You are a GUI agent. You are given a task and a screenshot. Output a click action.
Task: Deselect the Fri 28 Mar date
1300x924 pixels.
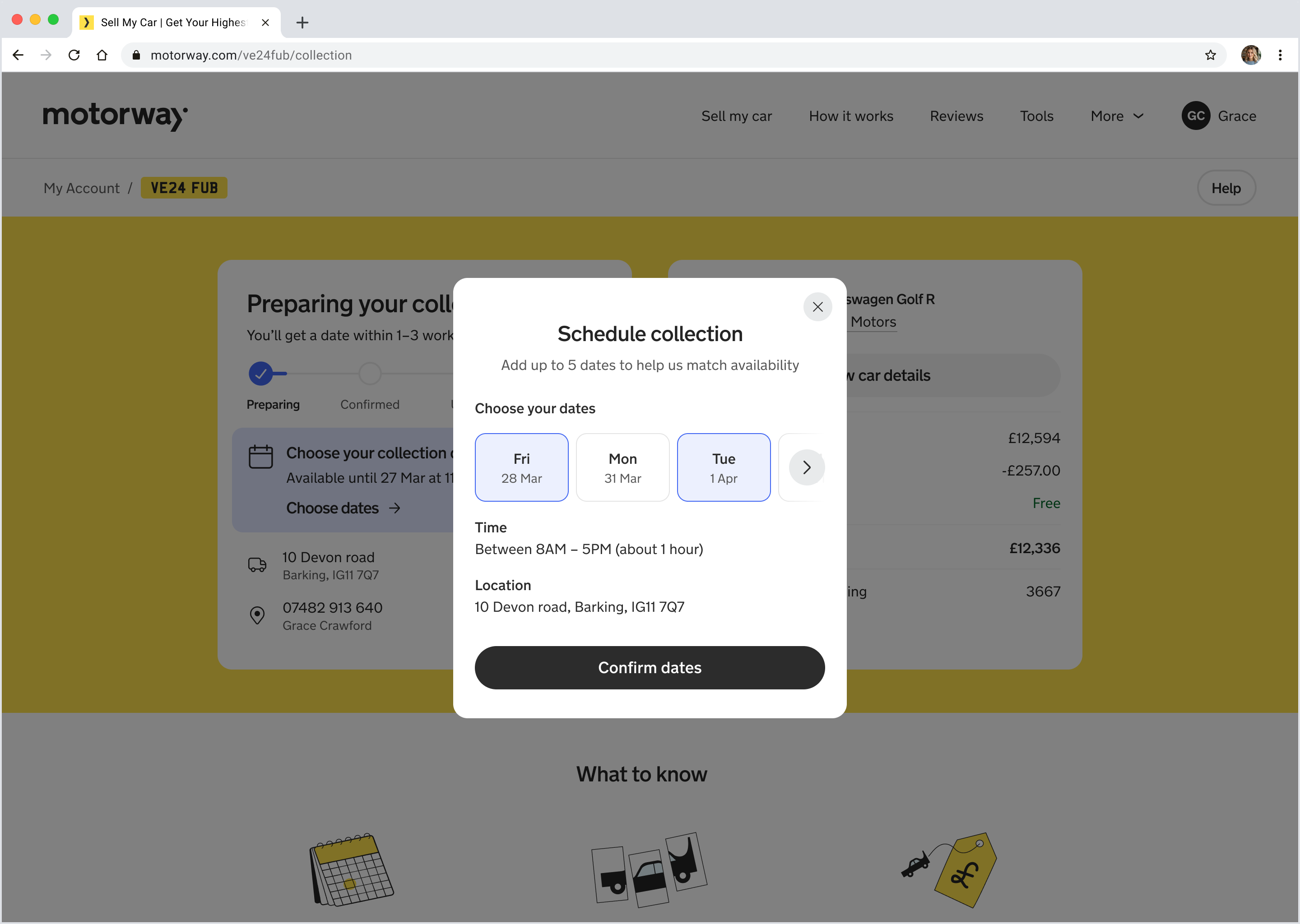coord(521,467)
